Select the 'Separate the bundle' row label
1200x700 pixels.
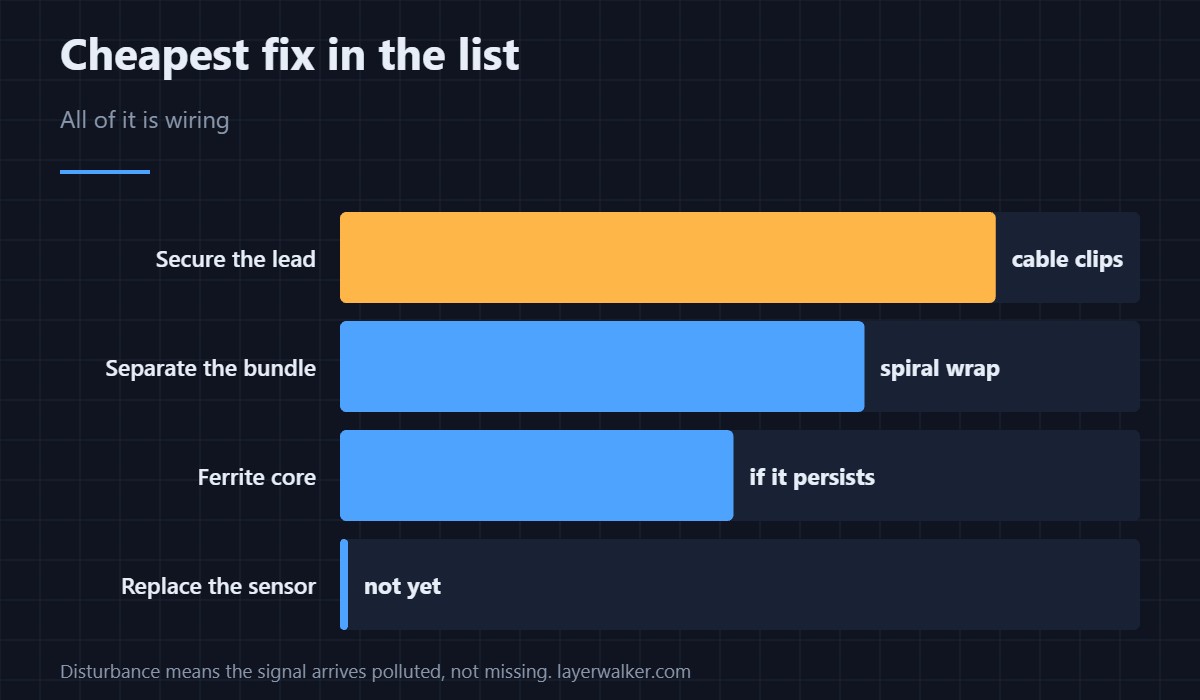click(x=211, y=368)
